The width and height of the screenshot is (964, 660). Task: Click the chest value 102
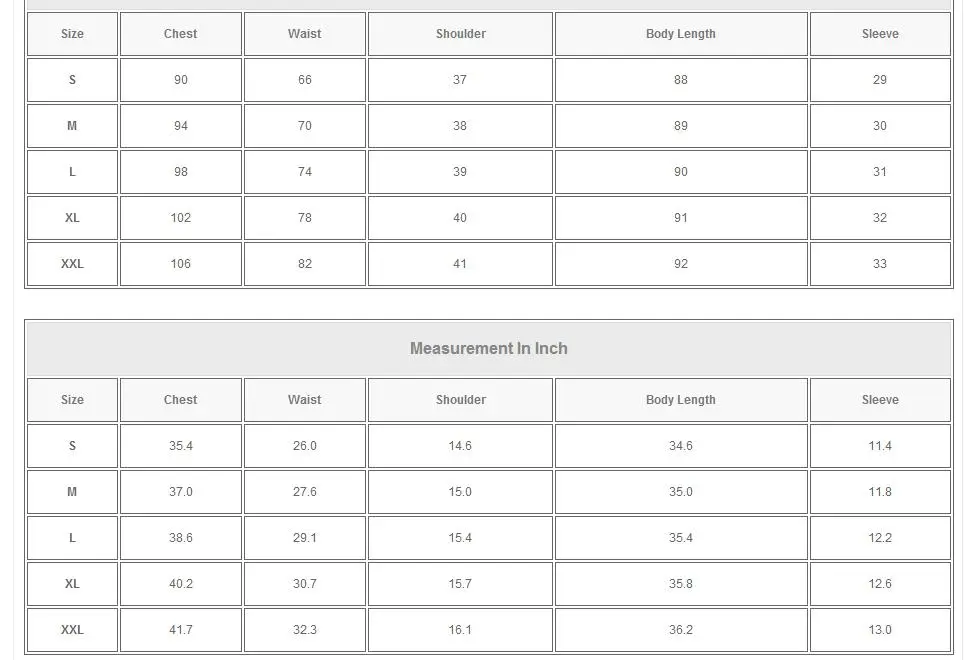pyautogui.click(x=180, y=218)
